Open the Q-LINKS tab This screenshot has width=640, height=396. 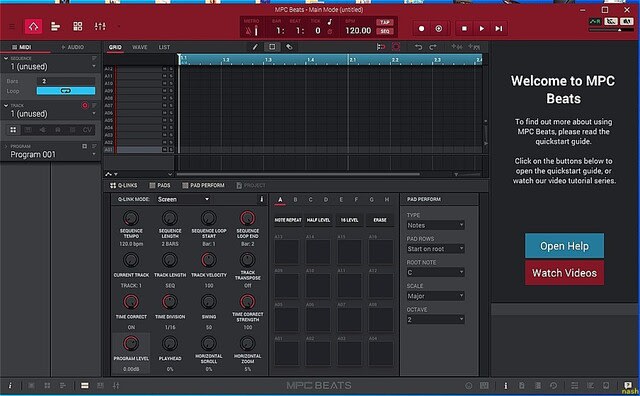[124, 185]
